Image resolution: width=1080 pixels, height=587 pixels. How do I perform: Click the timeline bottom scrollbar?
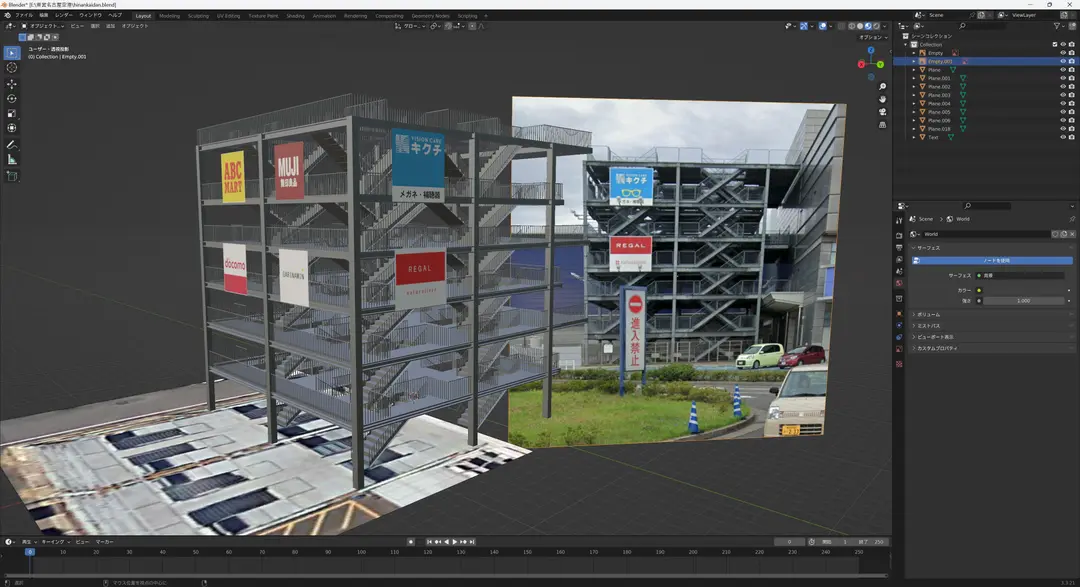point(446,575)
